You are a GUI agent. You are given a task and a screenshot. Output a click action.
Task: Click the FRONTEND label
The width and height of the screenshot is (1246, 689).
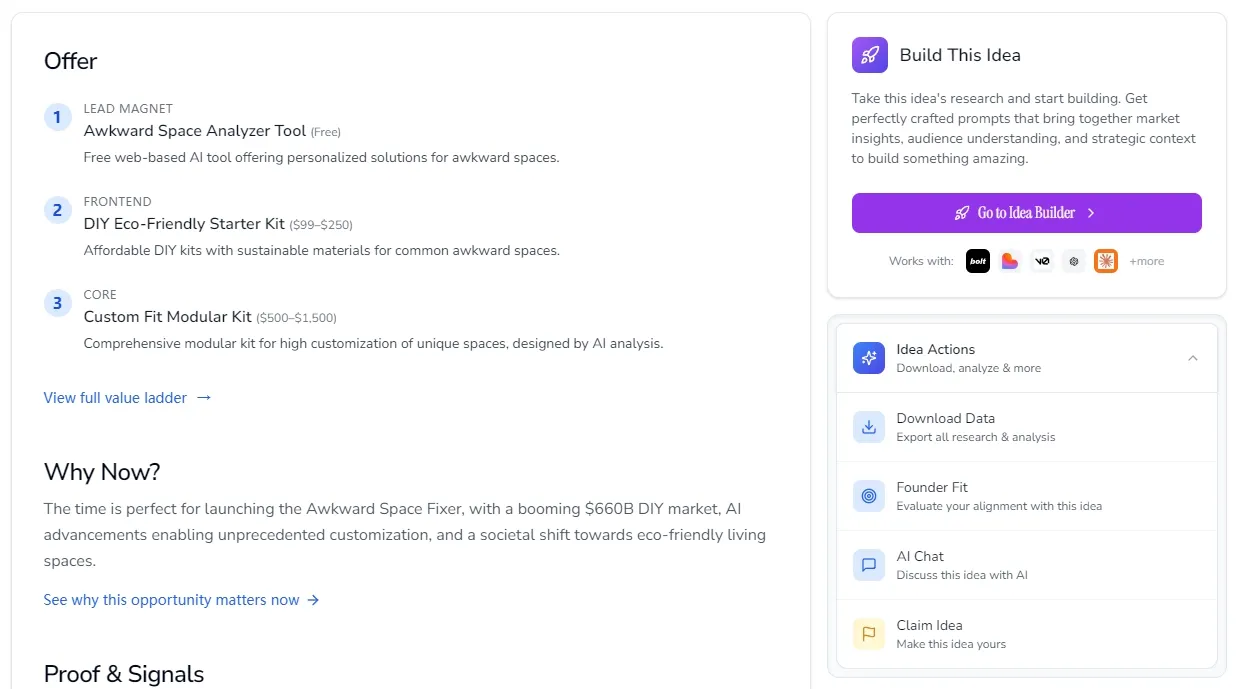tap(118, 202)
